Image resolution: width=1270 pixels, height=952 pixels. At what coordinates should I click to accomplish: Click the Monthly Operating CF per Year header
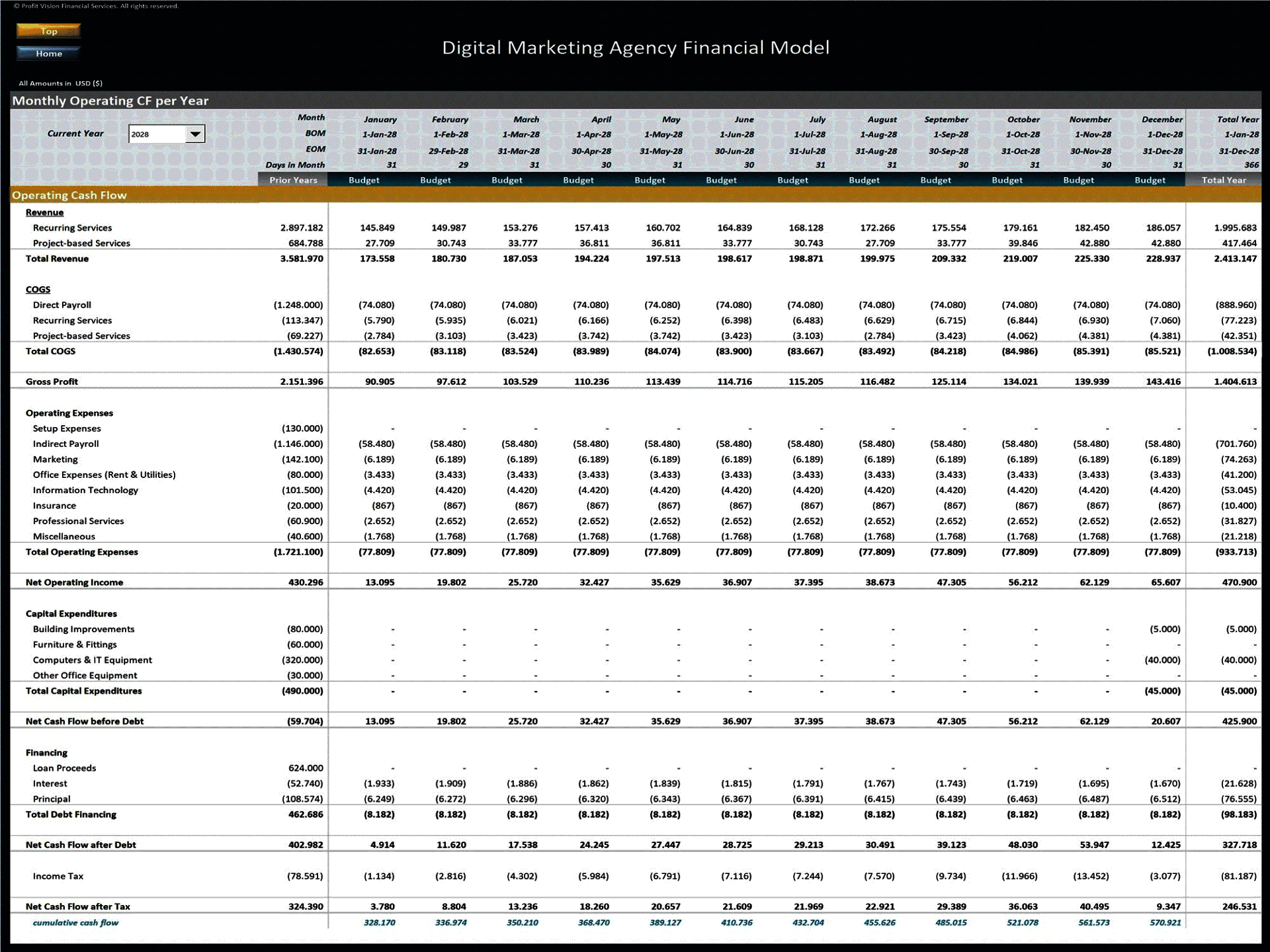click(x=110, y=100)
